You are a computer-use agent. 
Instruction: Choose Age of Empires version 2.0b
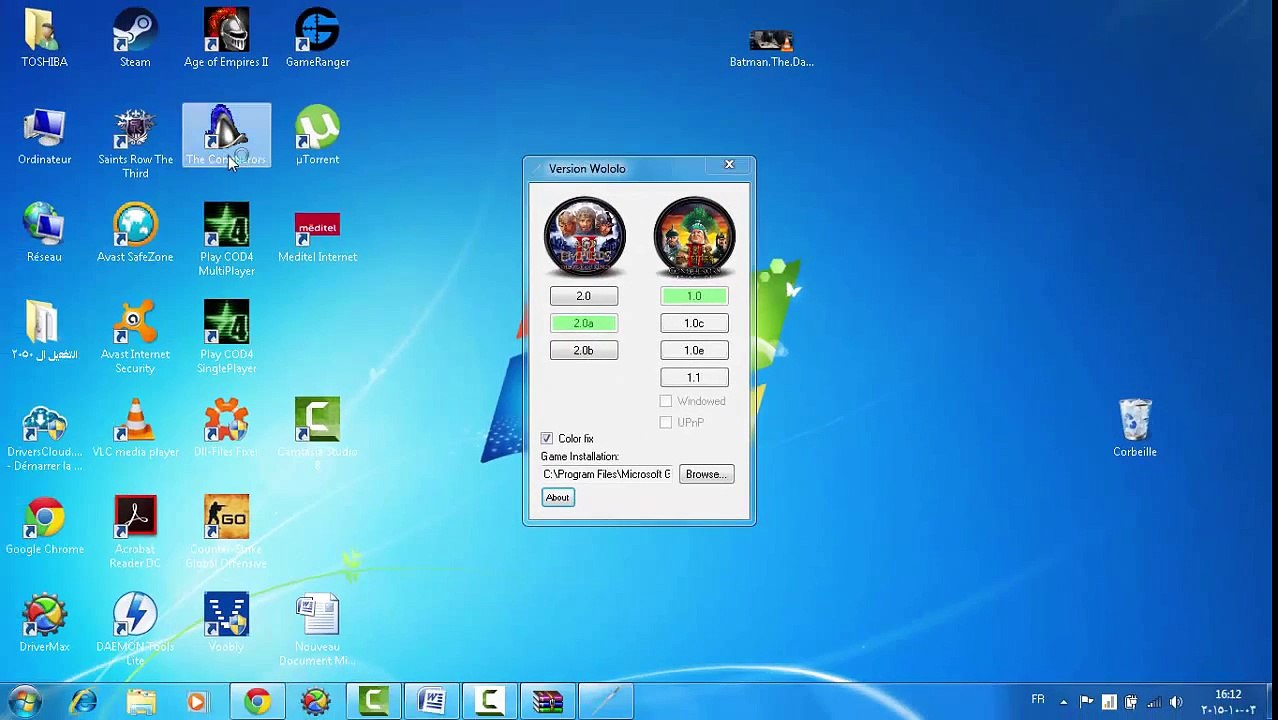(584, 350)
